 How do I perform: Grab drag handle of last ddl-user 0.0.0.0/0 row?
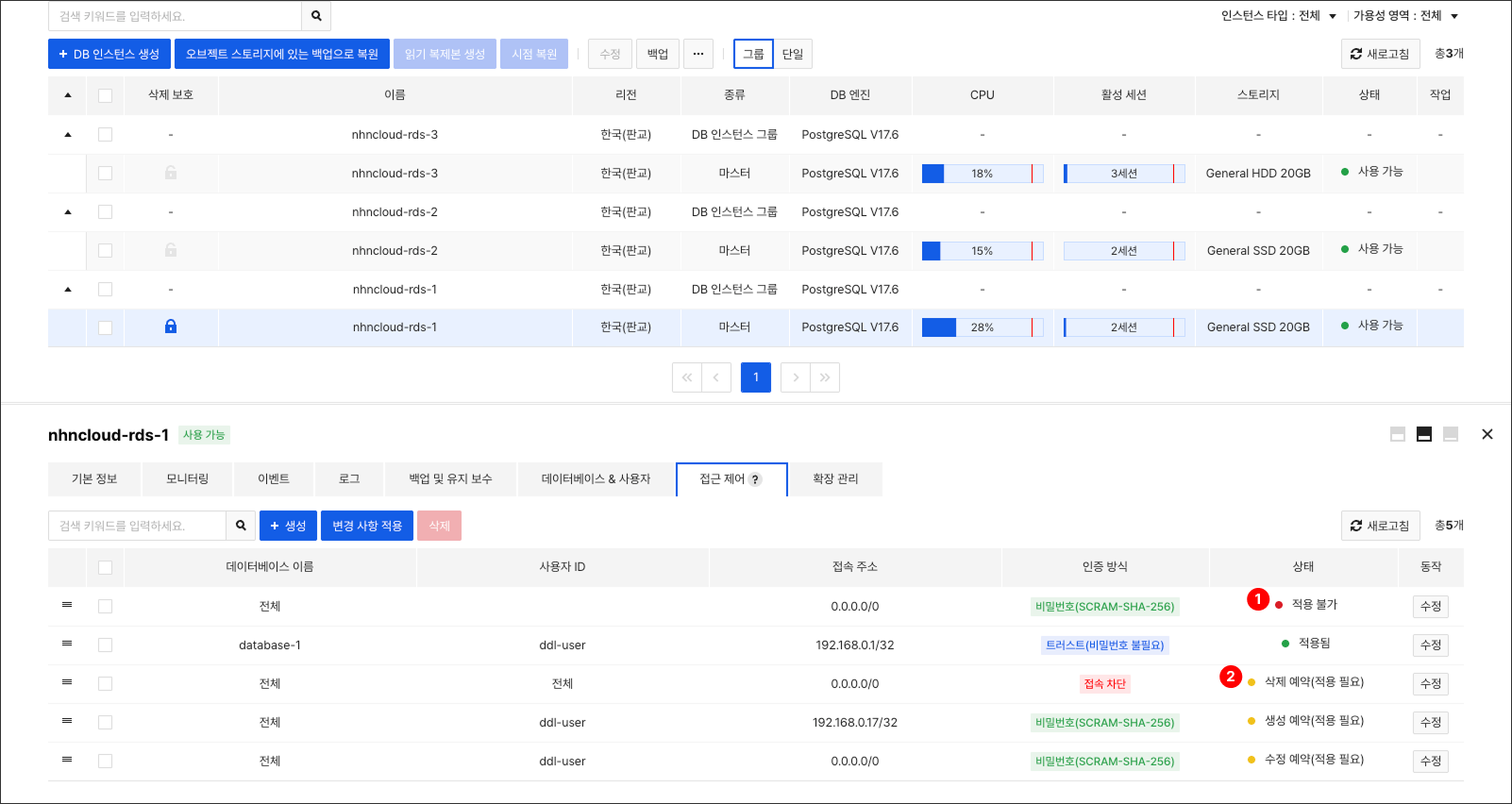tap(67, 760)
